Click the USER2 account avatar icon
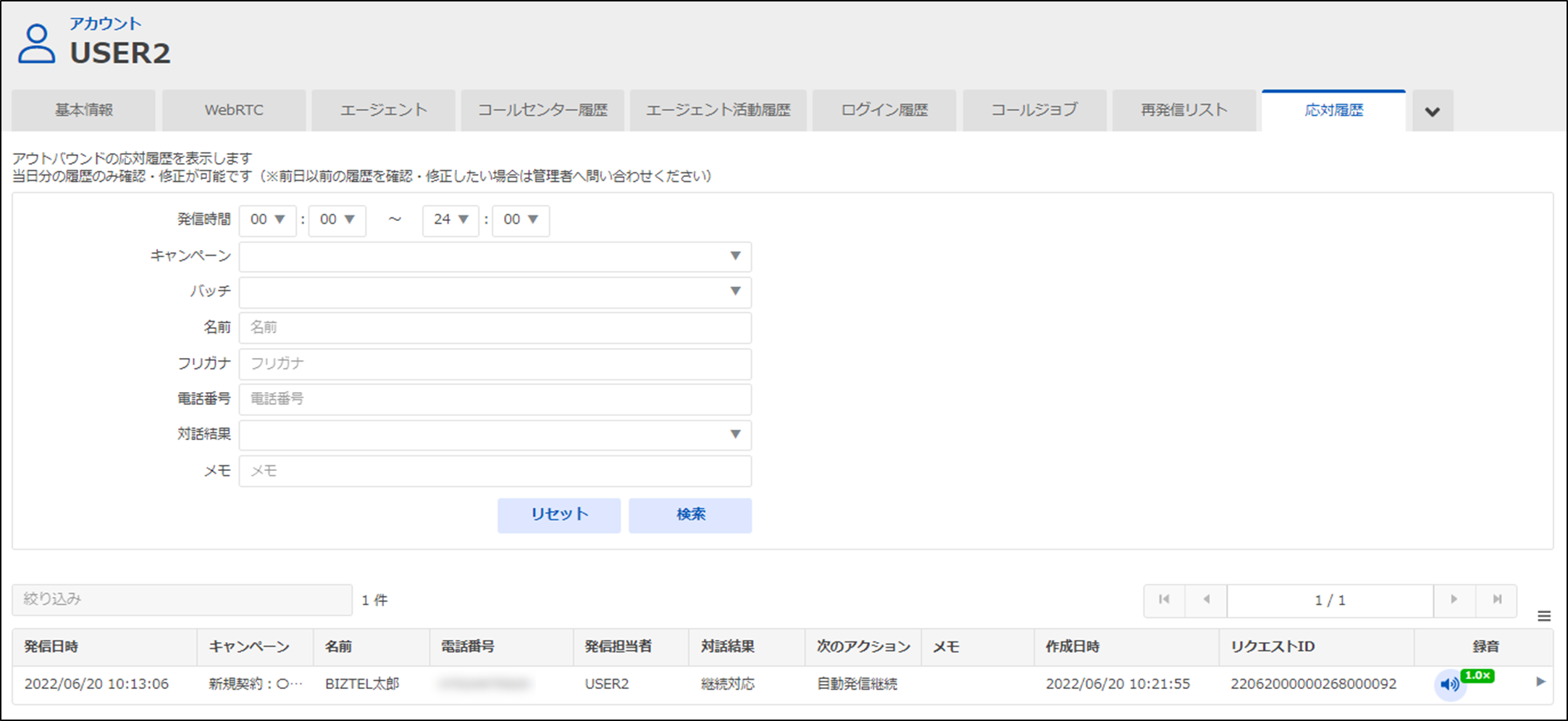The height and width of the screenshot is (721, 1568). click(x=36, y=43)
